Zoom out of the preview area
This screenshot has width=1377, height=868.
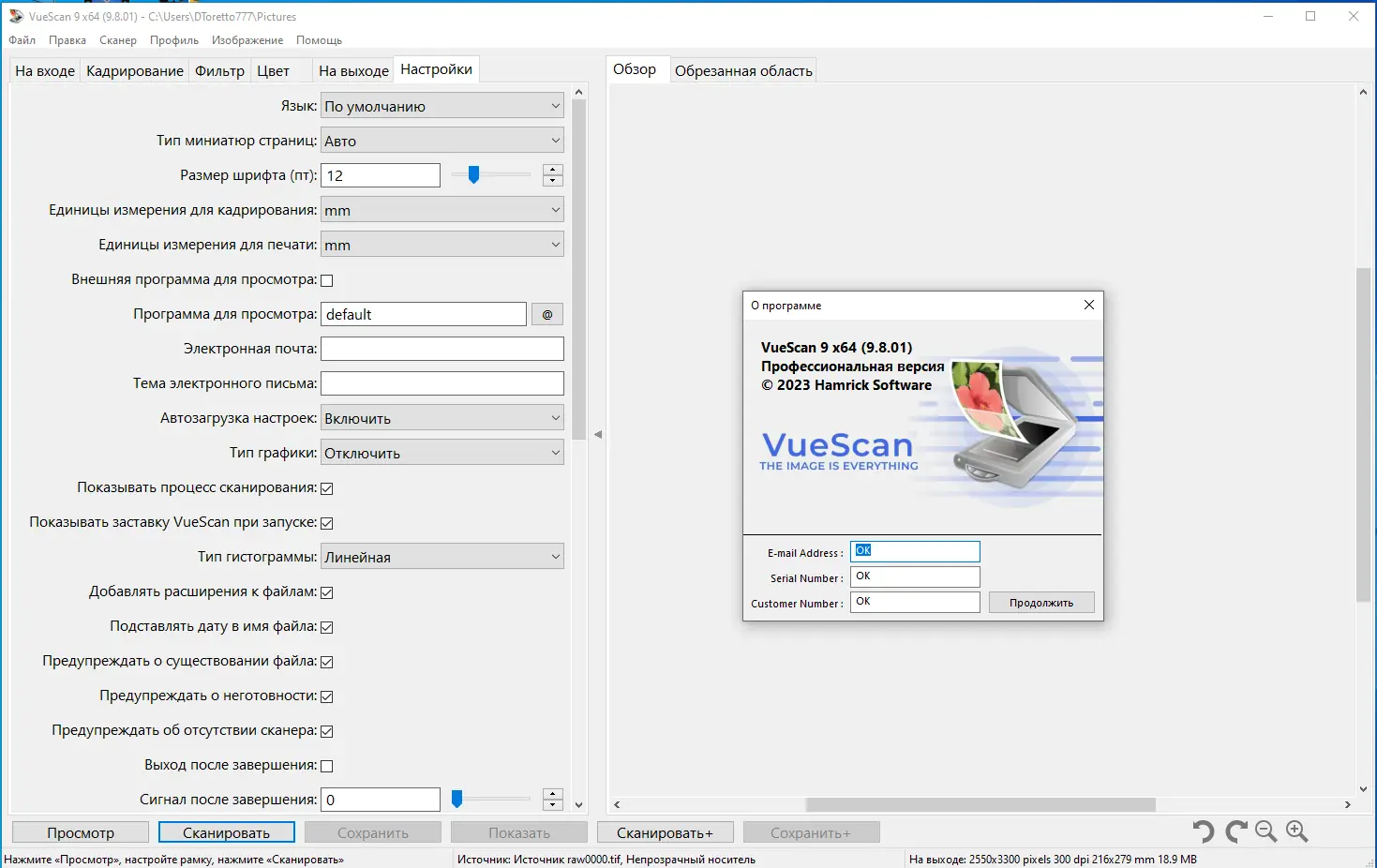point(1265,831)
